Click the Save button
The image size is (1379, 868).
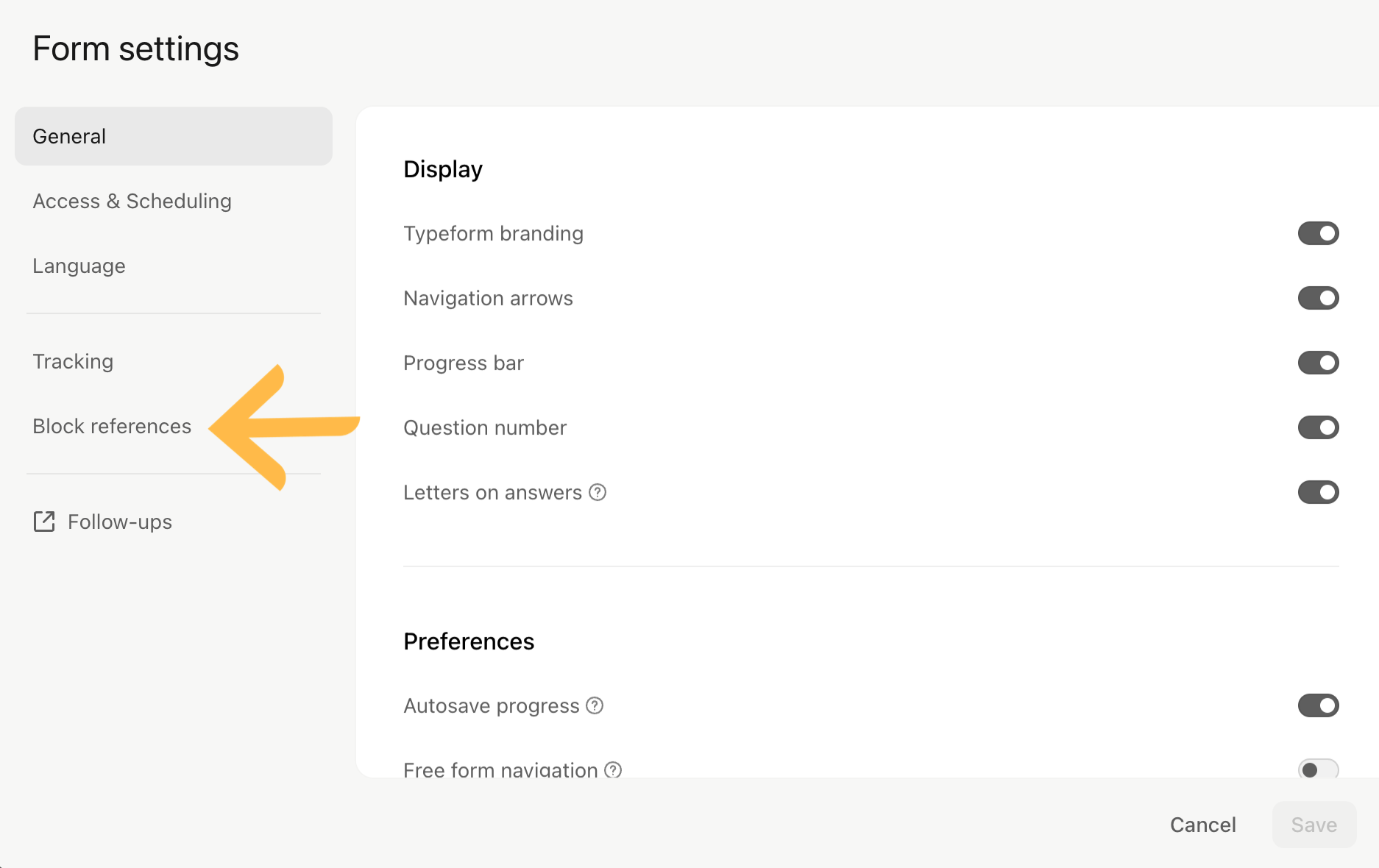pyautogui.click(x=1314, y=825)
